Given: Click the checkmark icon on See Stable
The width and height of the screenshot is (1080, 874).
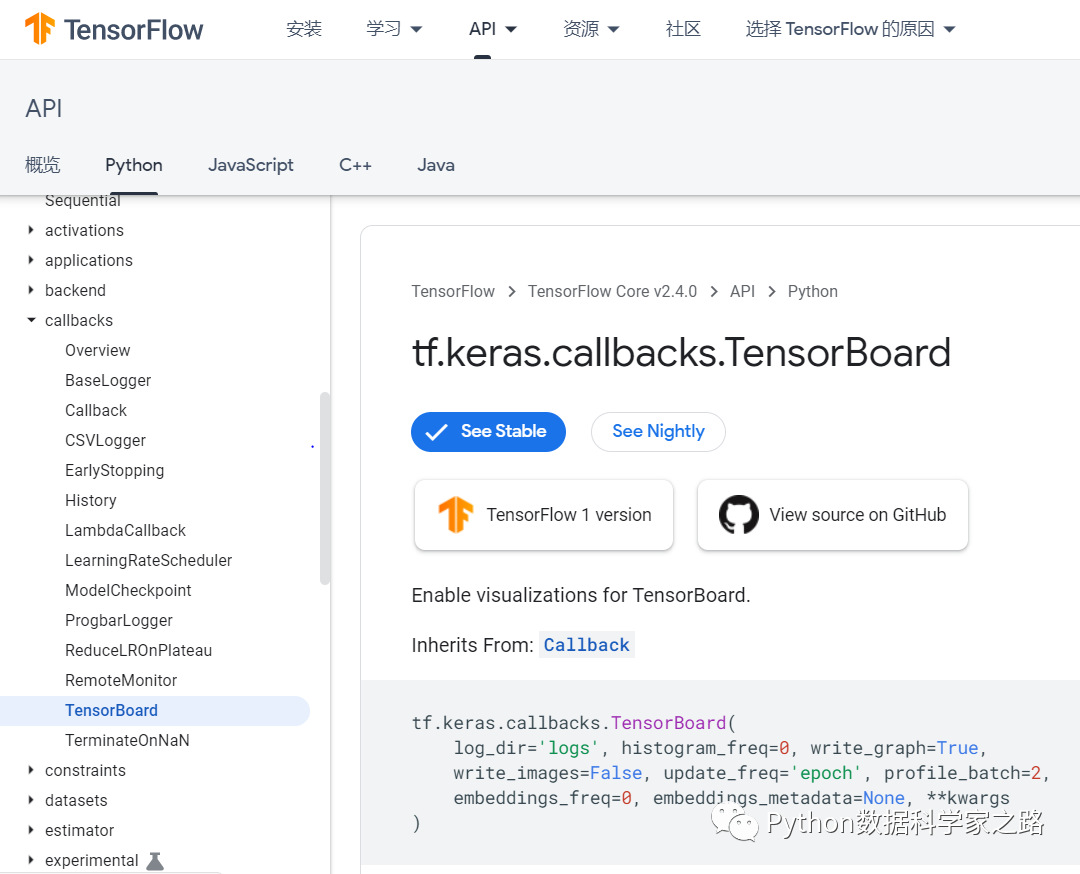Looking at the screenshot, I should coord(437,432).
